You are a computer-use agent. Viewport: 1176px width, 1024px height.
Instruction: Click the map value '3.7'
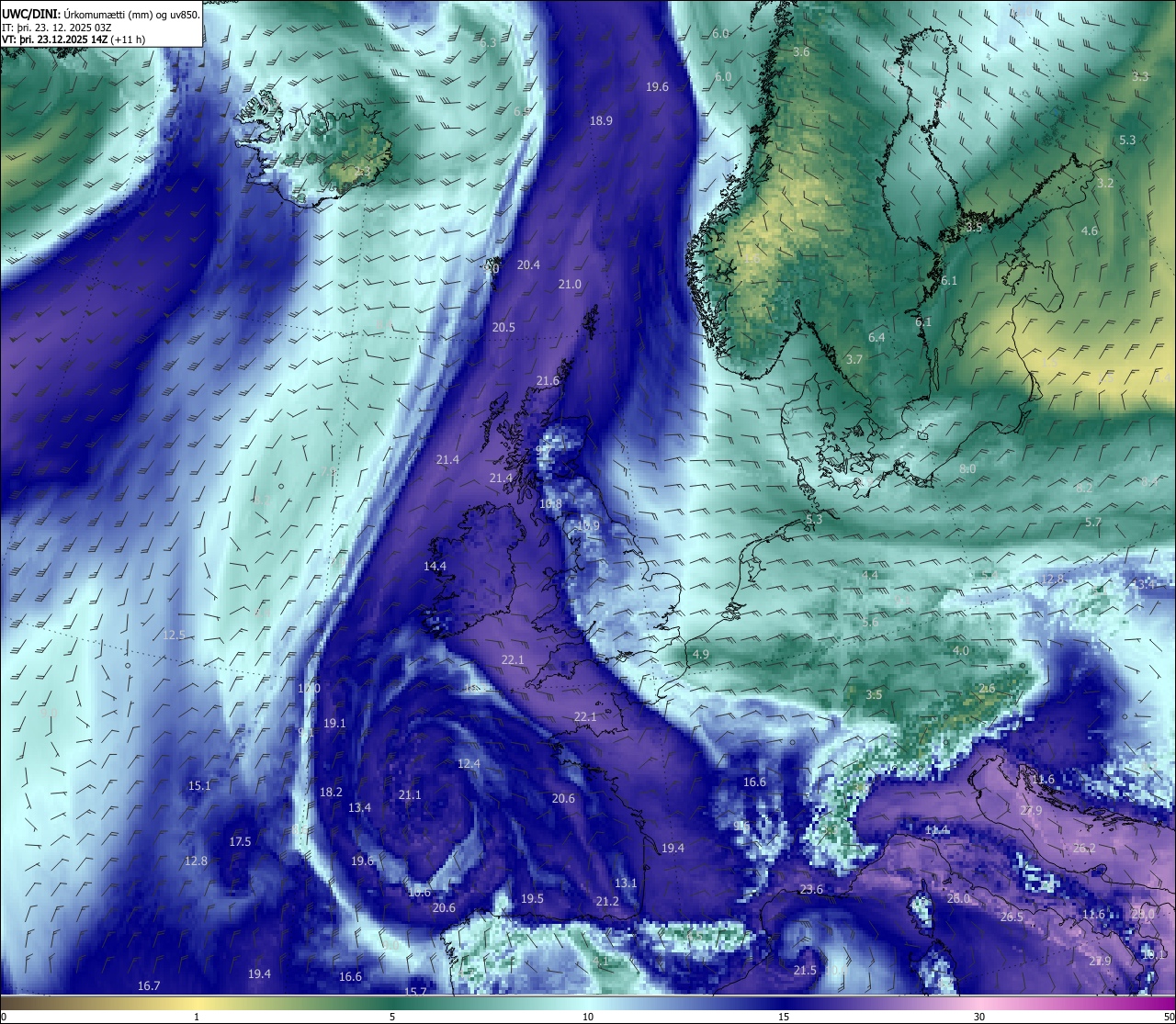(x=854, y=360)
